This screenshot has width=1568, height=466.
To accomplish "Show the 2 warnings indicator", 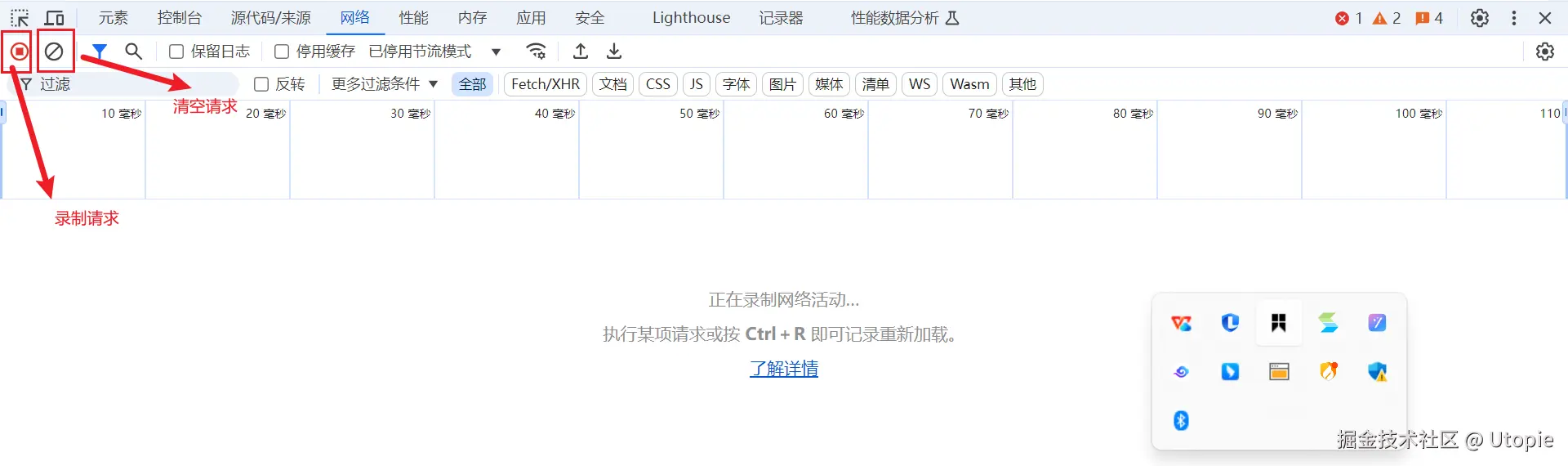I will [1387, 18].
